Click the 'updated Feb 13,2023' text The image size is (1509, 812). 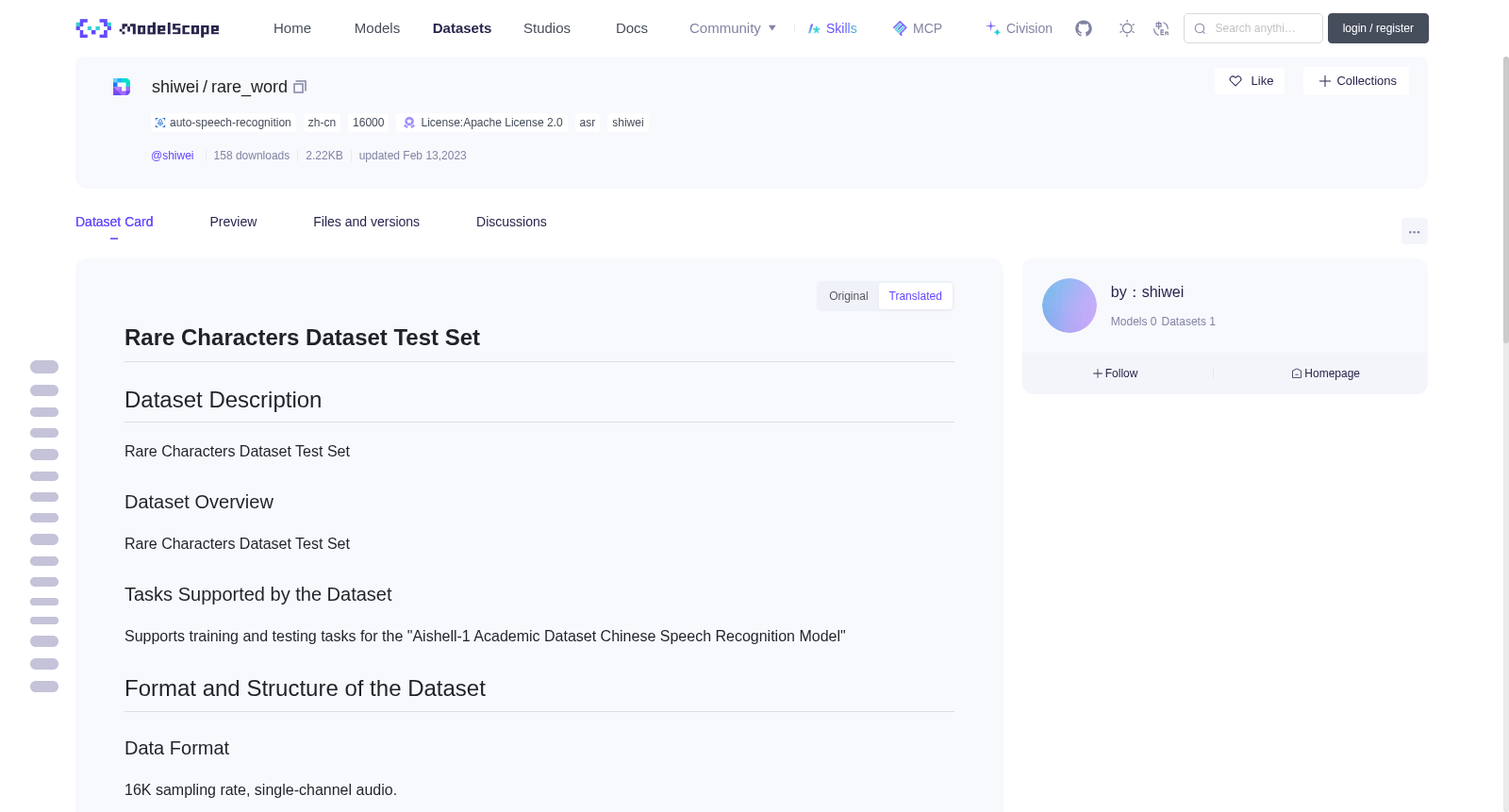point(413,156)
